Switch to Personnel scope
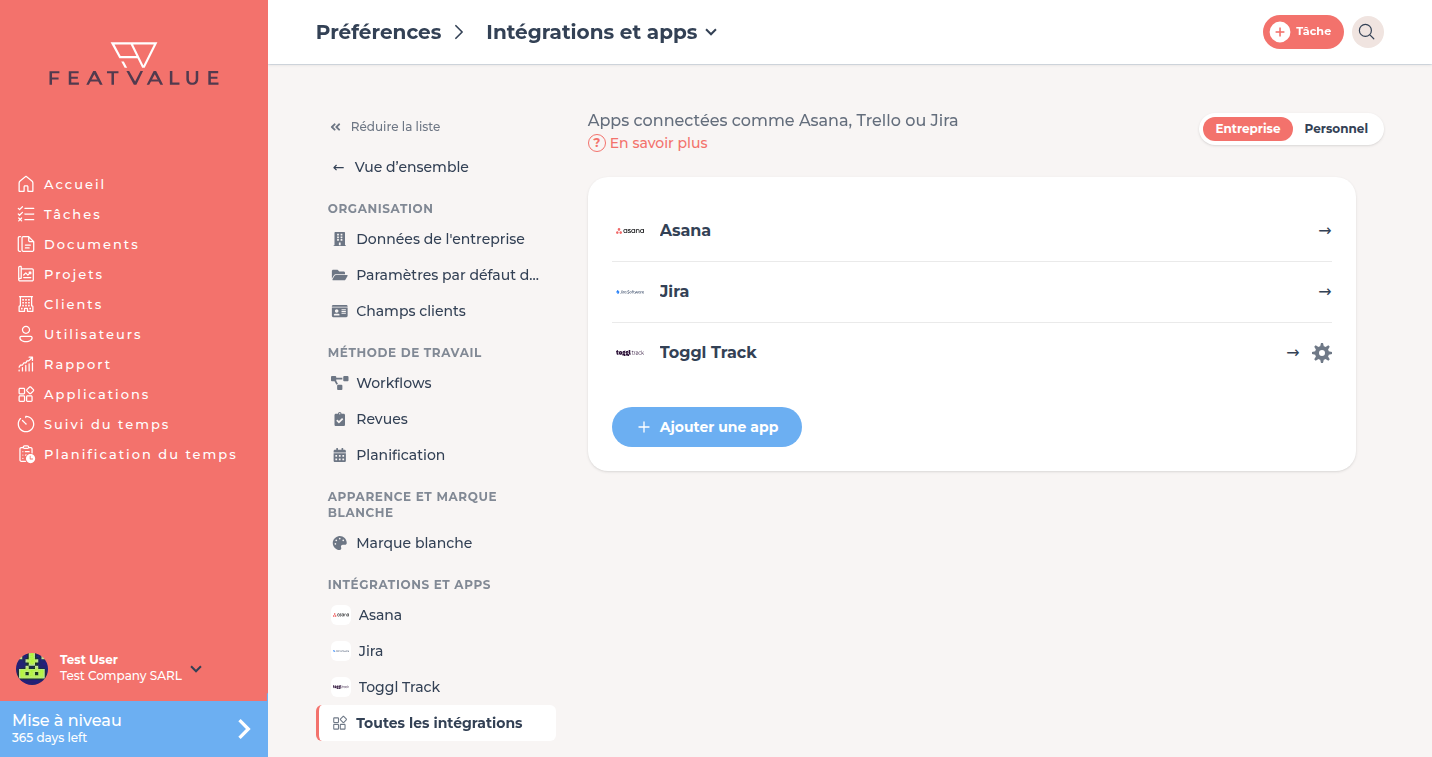 (x=1336, y=129)
